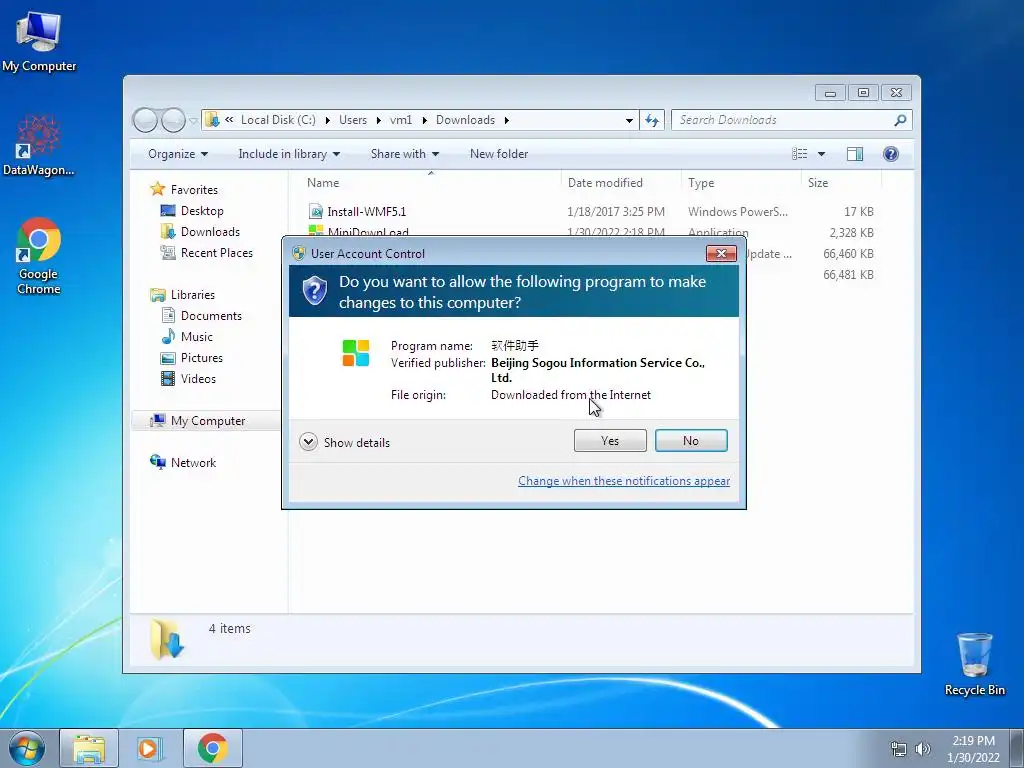This screenshot has height=768, width=1024.
Task: Click Explorer forward navigation button
Action: (173, 120)
